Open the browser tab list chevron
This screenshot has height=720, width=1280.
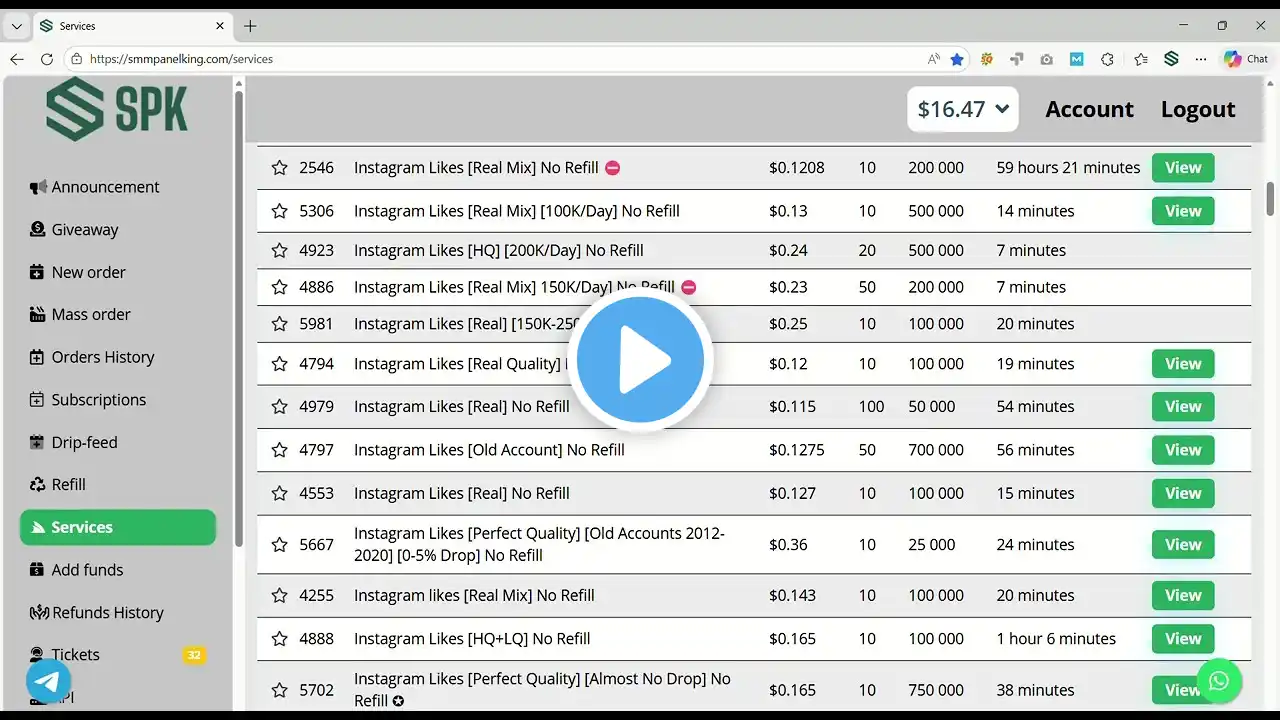pyautogui.click(x=17, y=26)
